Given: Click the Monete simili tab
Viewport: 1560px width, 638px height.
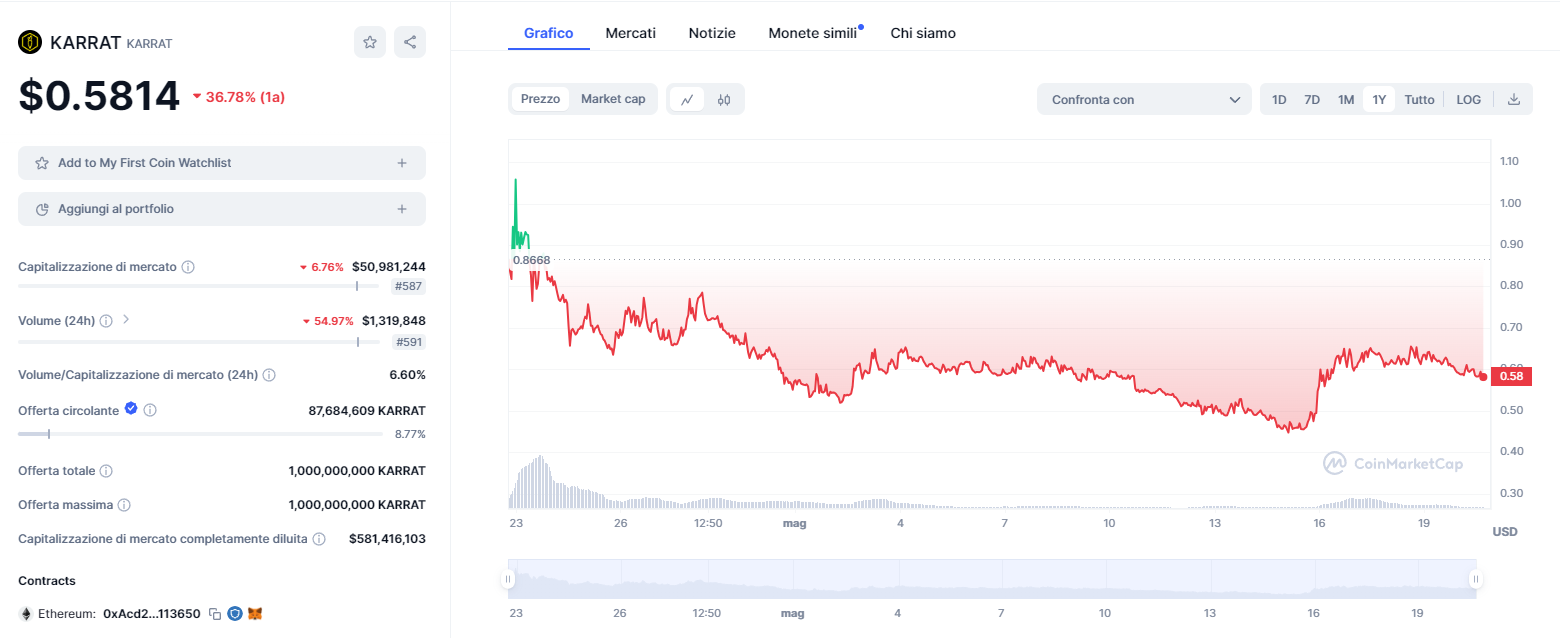Looking at the screenshot, I should (812, 33).
